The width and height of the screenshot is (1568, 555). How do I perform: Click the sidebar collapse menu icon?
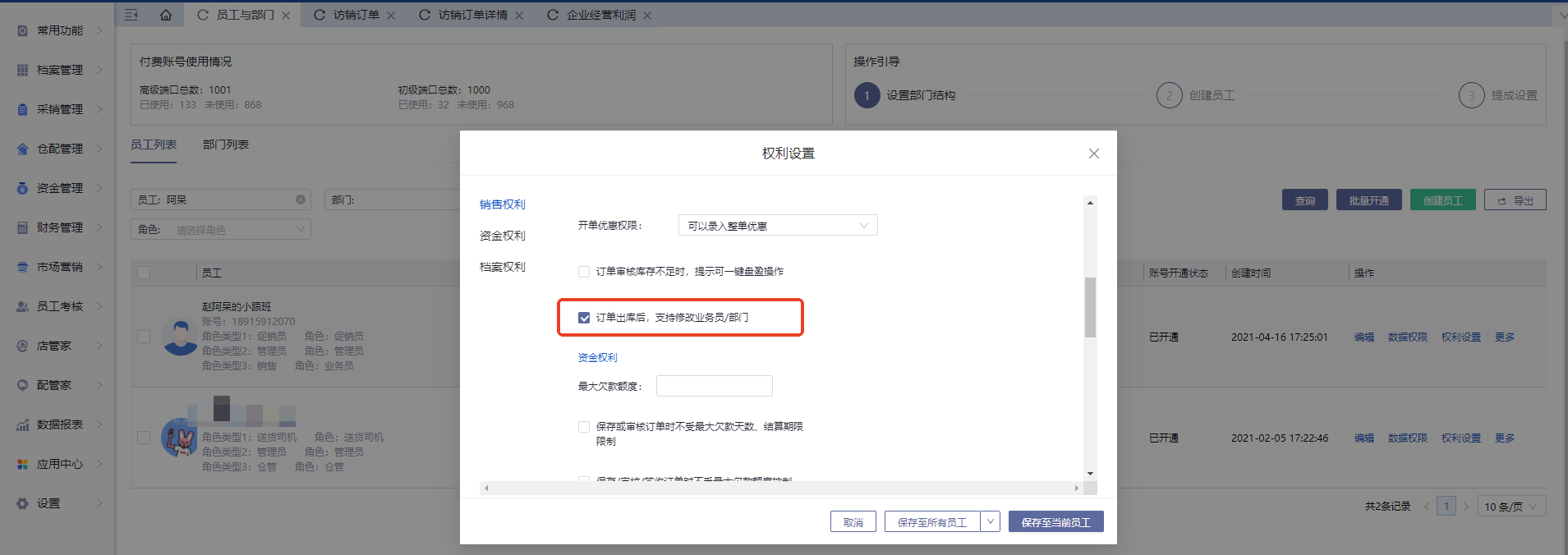click(131, 15)
